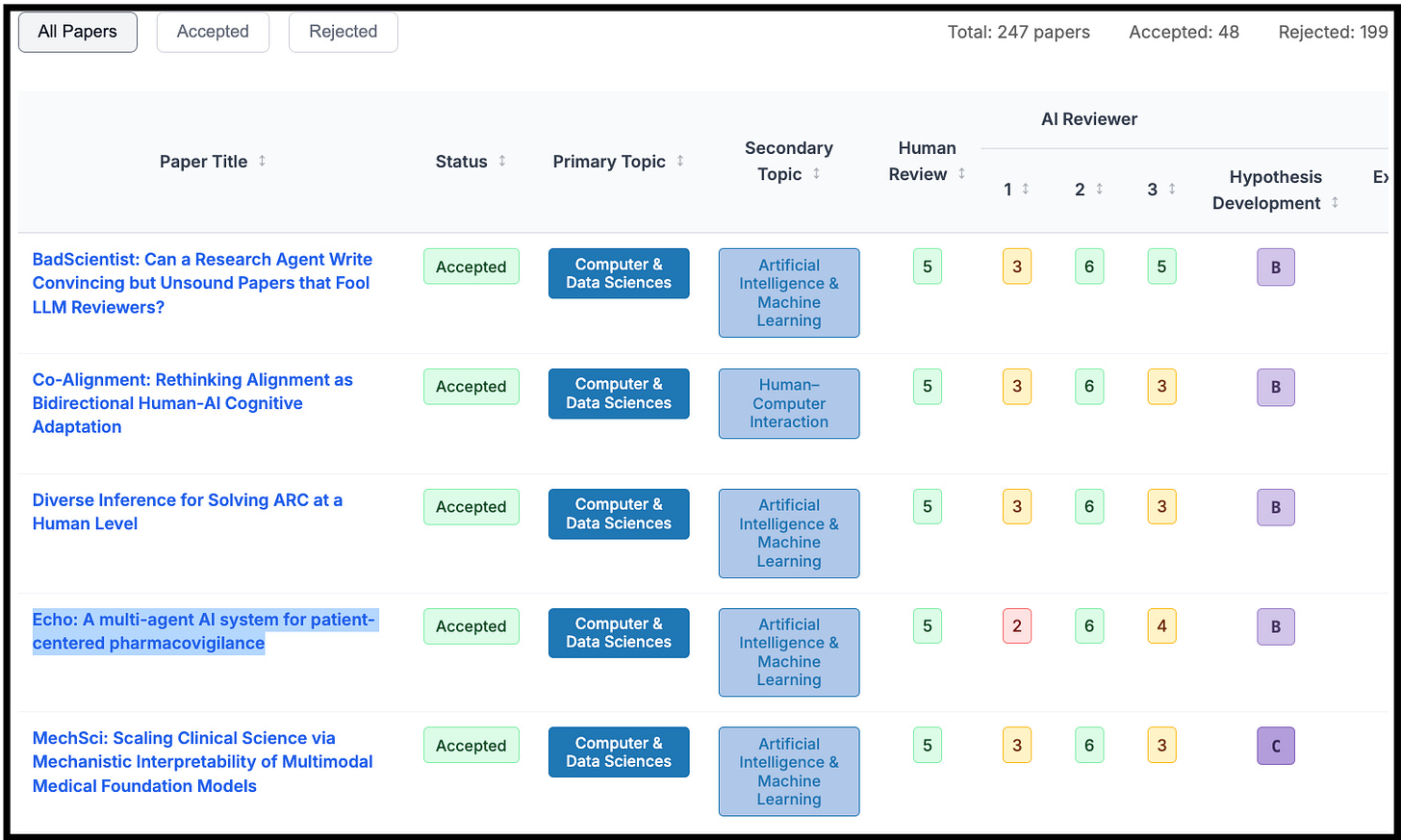Click the Status column sort icon
The width and height of the screenshot is (1401, 840).
(x=503, y=162)
